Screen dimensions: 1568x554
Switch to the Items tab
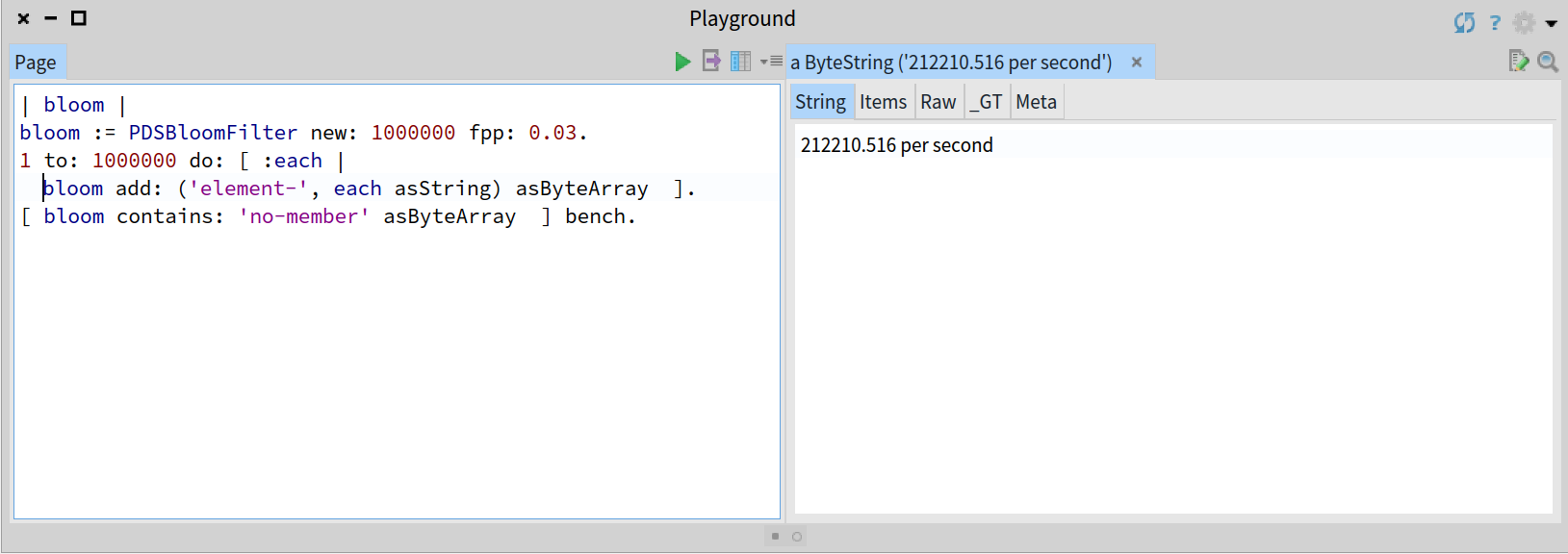pos(884,102)
